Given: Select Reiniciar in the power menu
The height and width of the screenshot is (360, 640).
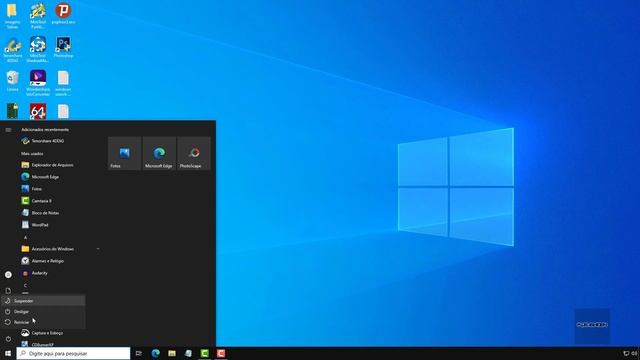Looking at the screenshot, I should tap(43, 322).
